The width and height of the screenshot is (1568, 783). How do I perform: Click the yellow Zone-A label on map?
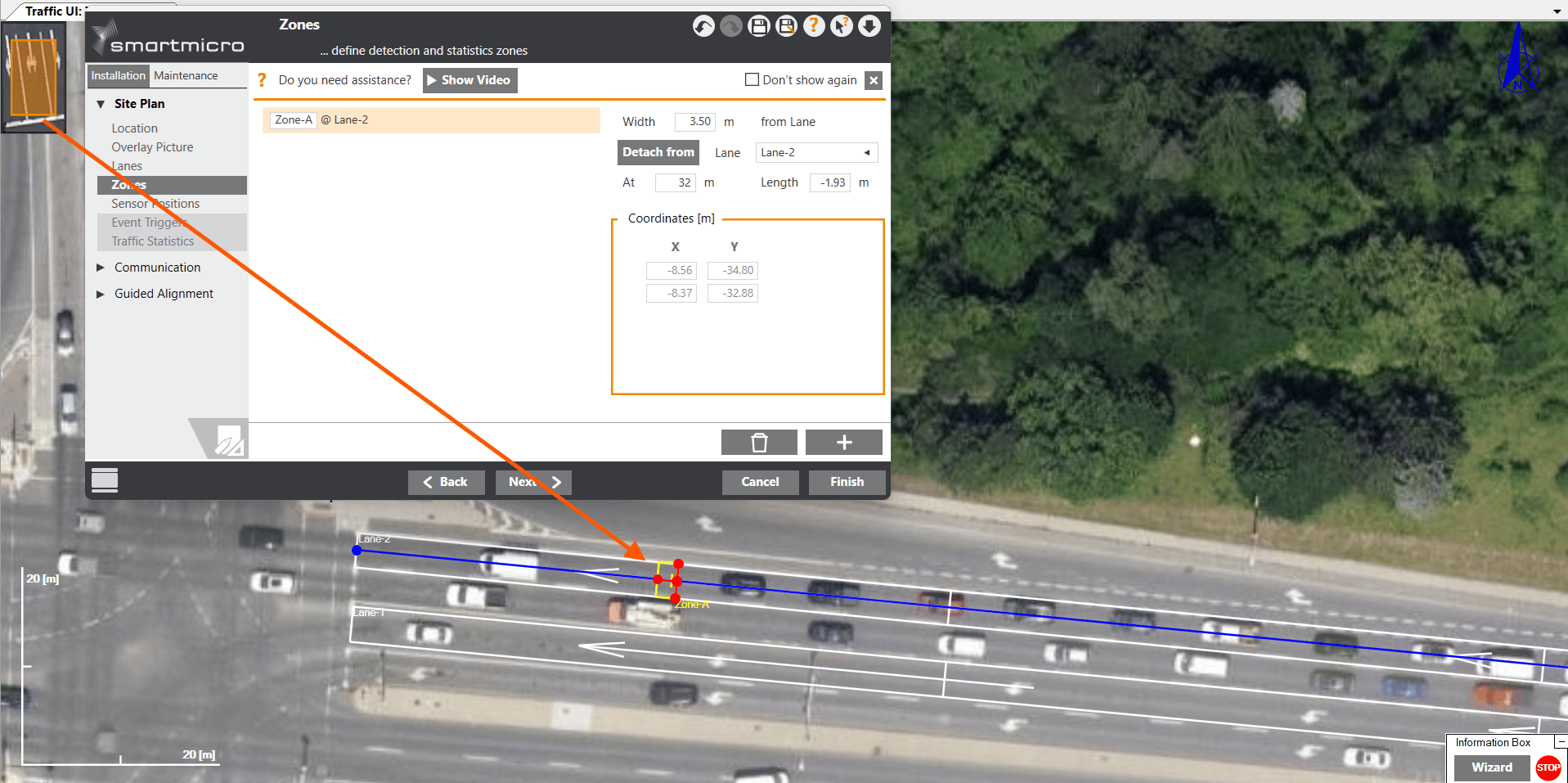coord(692,605)
